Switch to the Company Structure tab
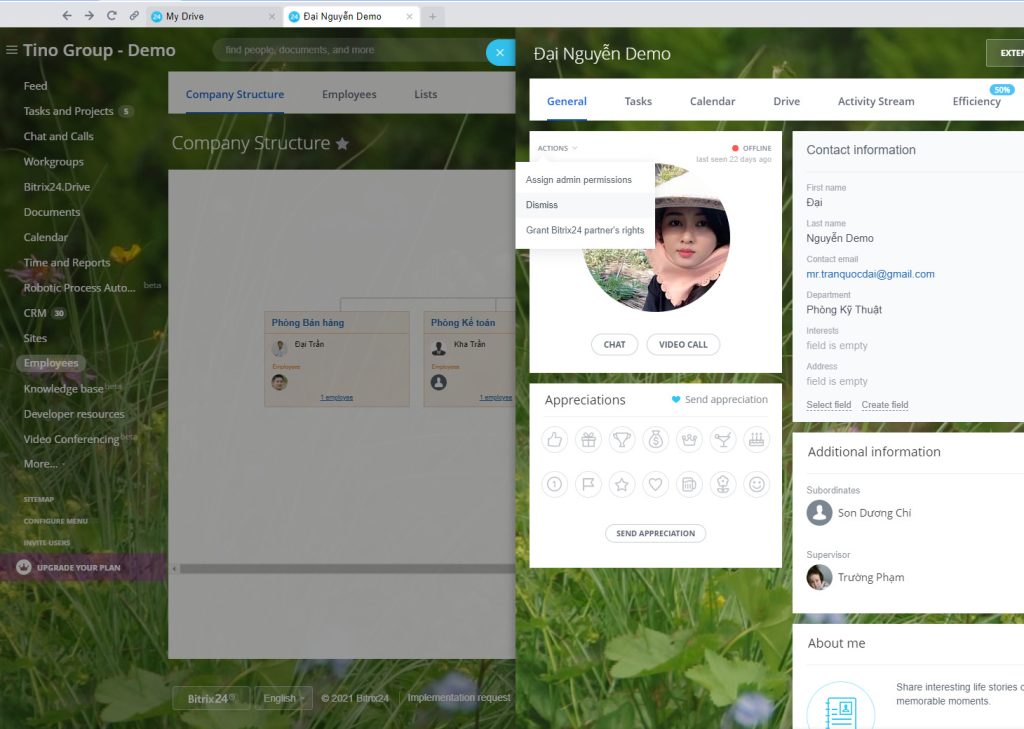Image resolution: width=1024 pixels, height=729 pixels. click(x=234, y=94)
